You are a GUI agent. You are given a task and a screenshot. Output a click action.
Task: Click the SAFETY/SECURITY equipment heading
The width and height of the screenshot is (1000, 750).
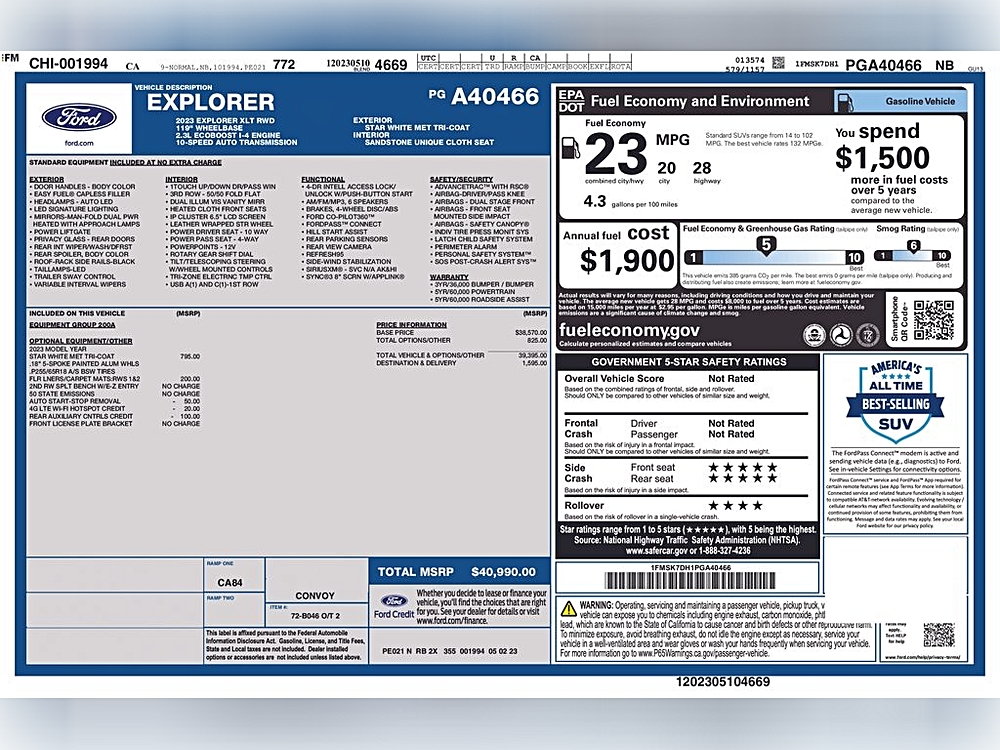462,179
